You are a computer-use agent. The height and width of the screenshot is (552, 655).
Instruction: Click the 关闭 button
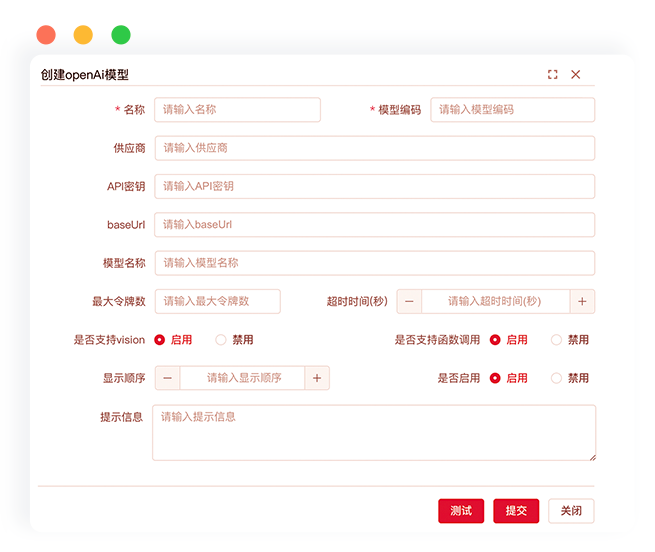click(x=571, y=511)
